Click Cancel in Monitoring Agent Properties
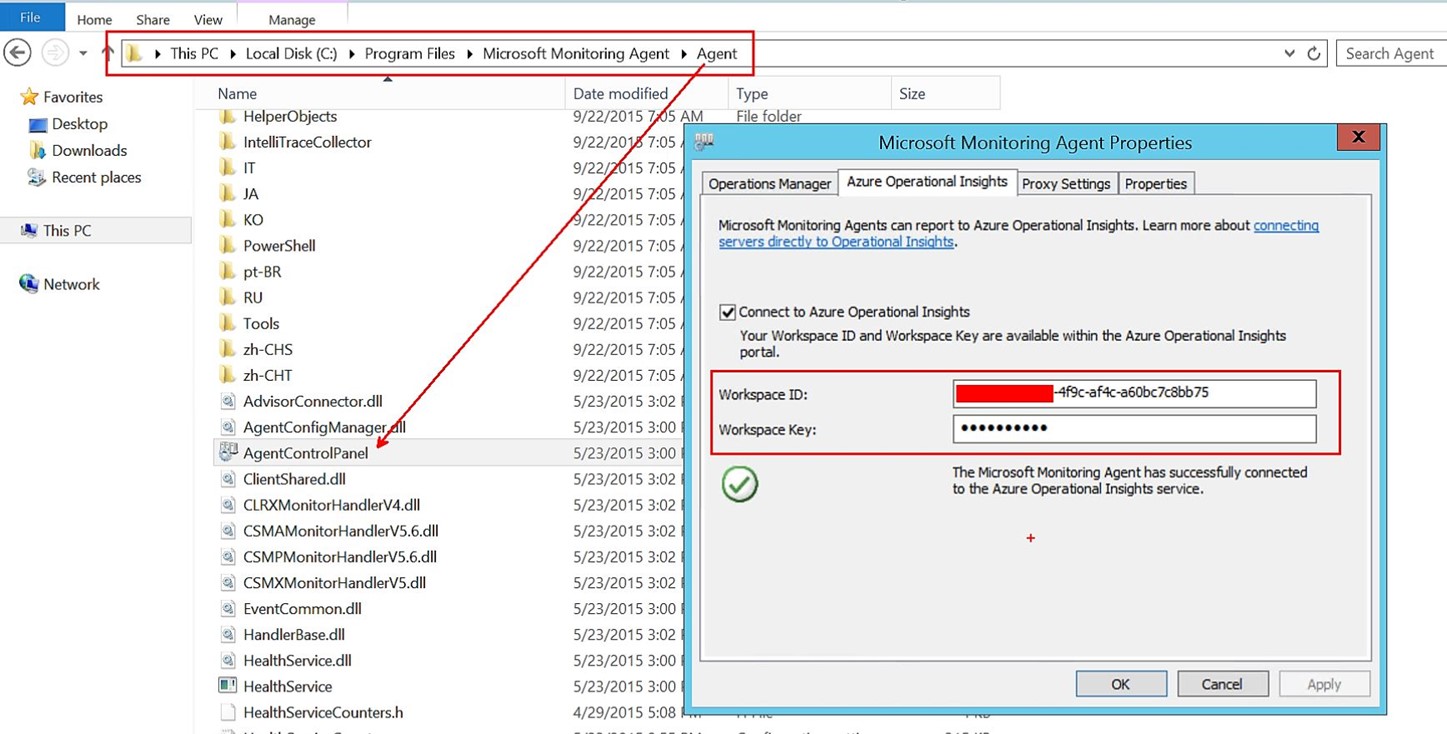This screenshot has height=734, width=1447. pyautogui.click(x=1222, y=684)
